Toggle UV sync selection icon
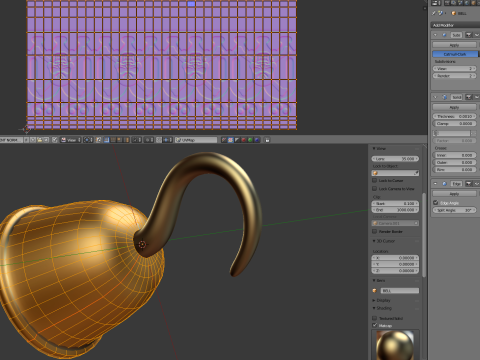This screenshot has height=360, width=480. tap(98, 140)
